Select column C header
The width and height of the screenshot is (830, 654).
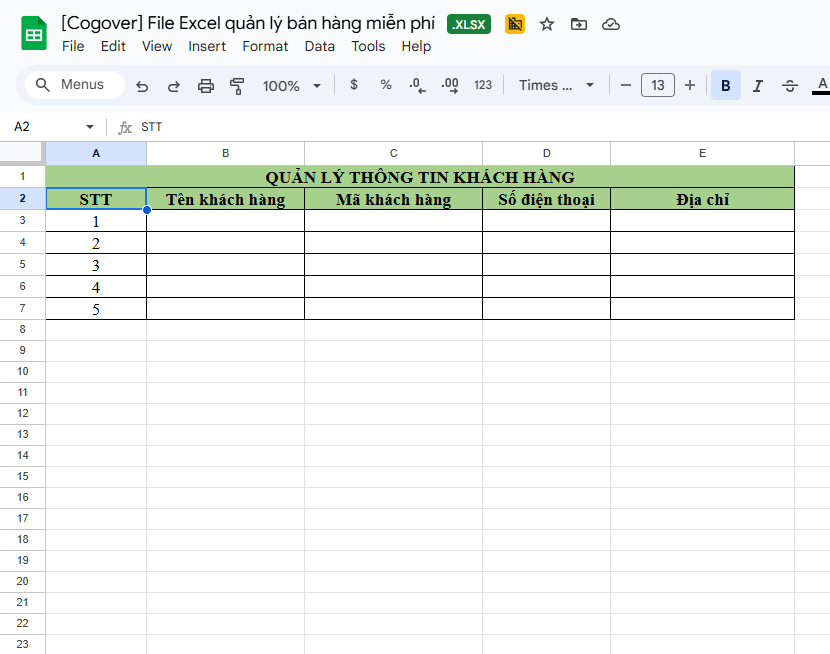click(393, 153)
